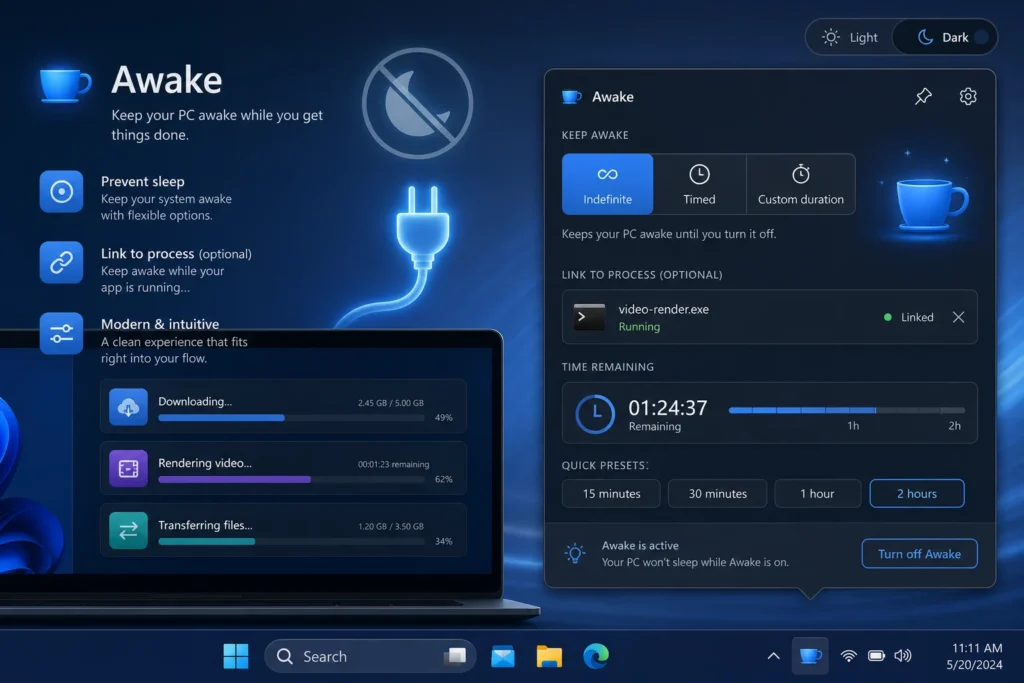The image size is (1024, 683).
Task: Click the taskbar Search box
Action: coord(370,656)
